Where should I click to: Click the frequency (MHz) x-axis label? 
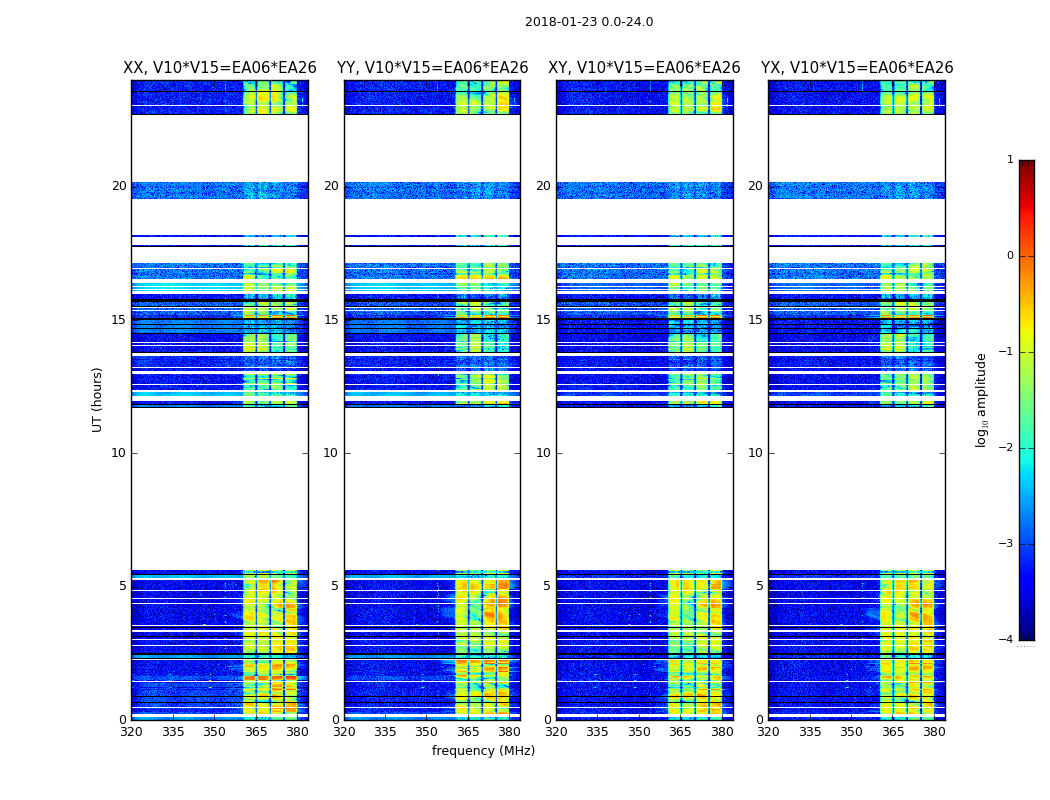[x=483, y=751]
